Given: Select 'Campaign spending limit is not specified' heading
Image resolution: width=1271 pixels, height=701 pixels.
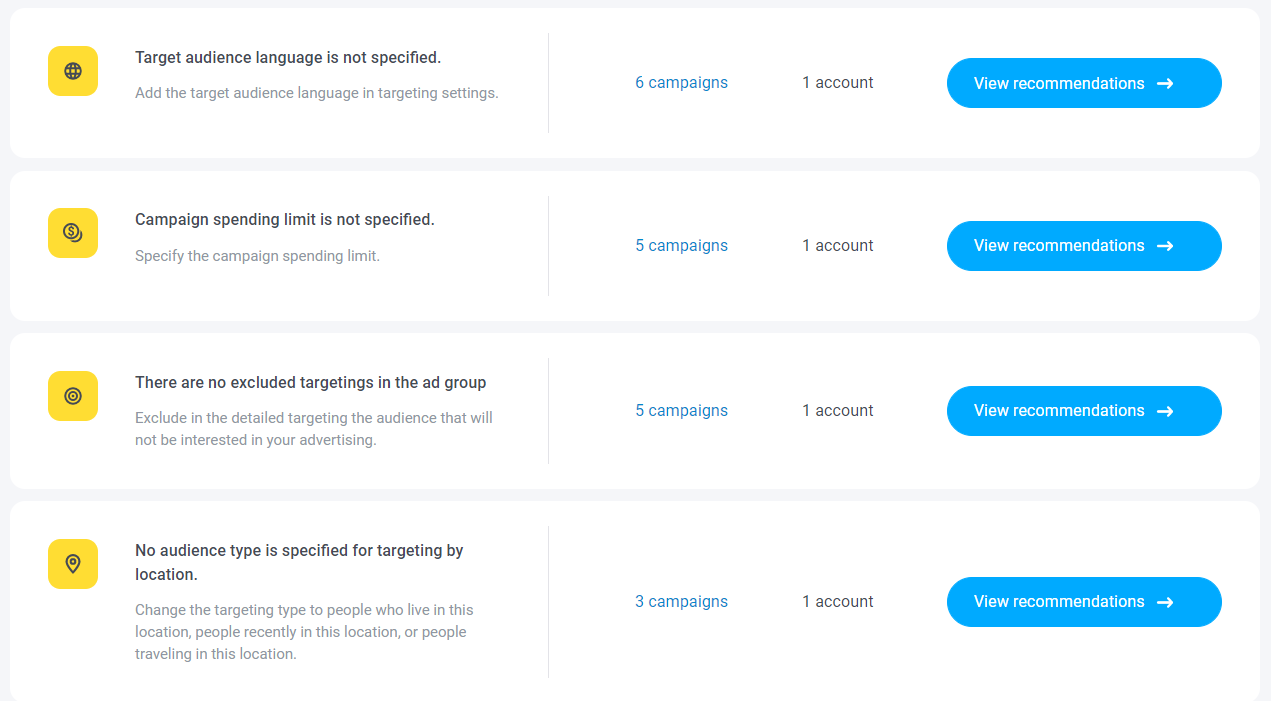Looking at the screenshot, I should (x=285, y=220).
